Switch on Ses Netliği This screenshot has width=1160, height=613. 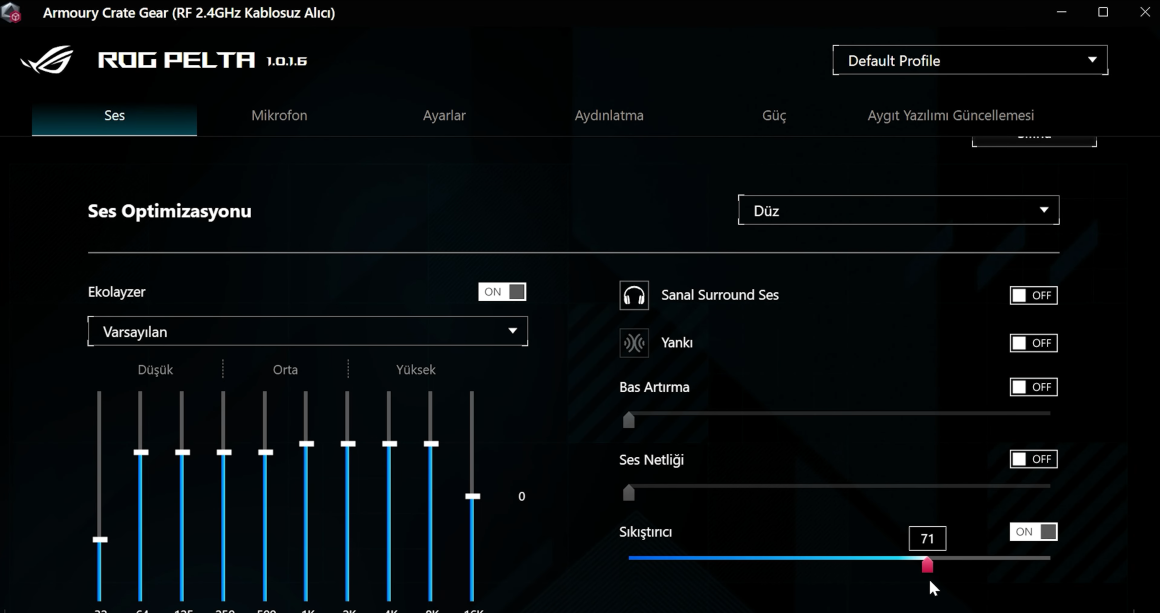[x=1033, y=459]
